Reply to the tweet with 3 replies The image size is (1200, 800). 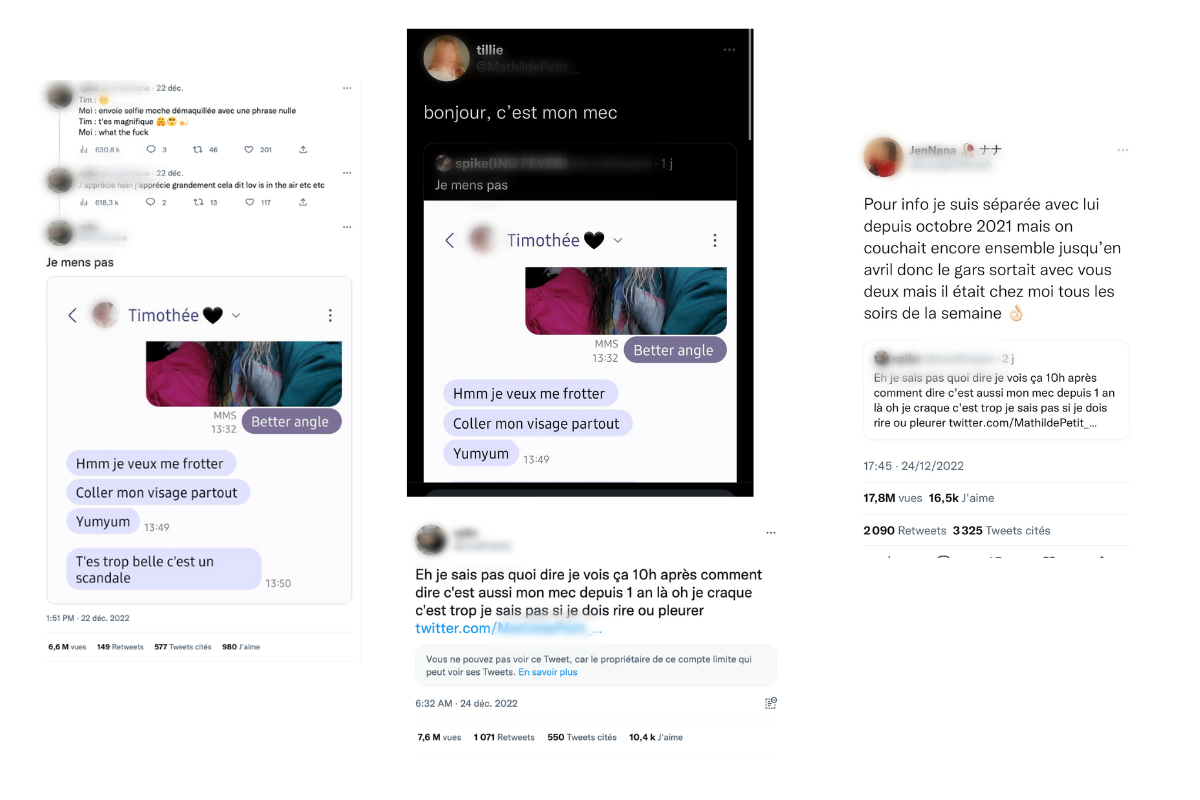(151, 150)
